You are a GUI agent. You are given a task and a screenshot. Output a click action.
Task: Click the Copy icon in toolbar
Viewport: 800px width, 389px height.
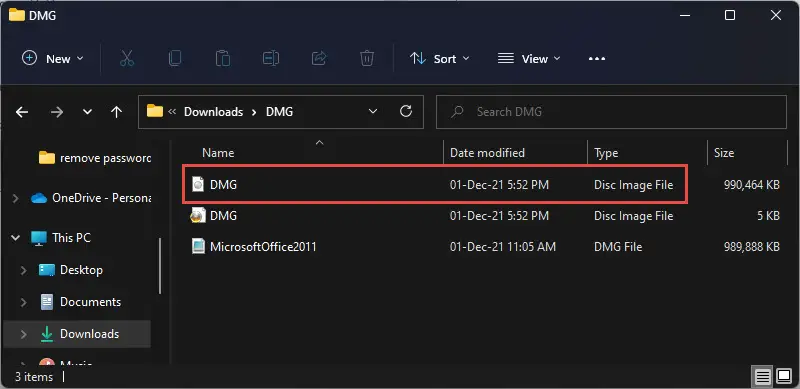click(174, 58)
